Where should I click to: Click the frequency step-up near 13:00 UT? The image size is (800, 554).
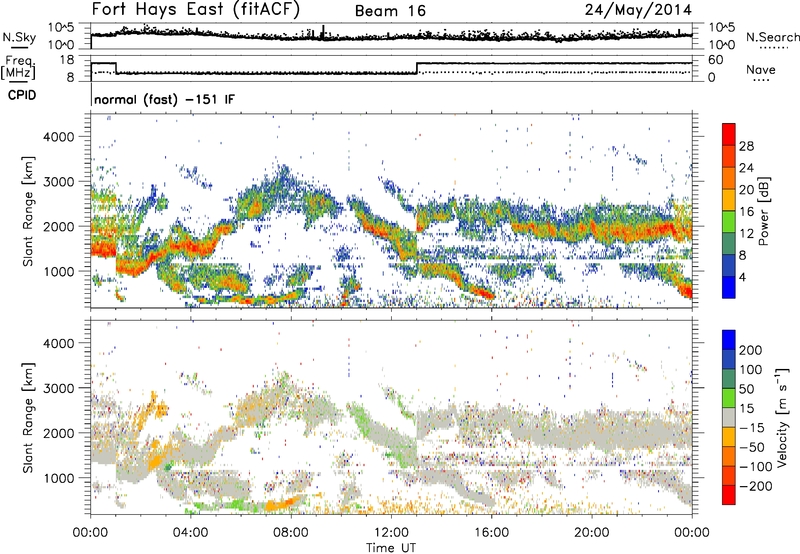click(x=417, y=68)
